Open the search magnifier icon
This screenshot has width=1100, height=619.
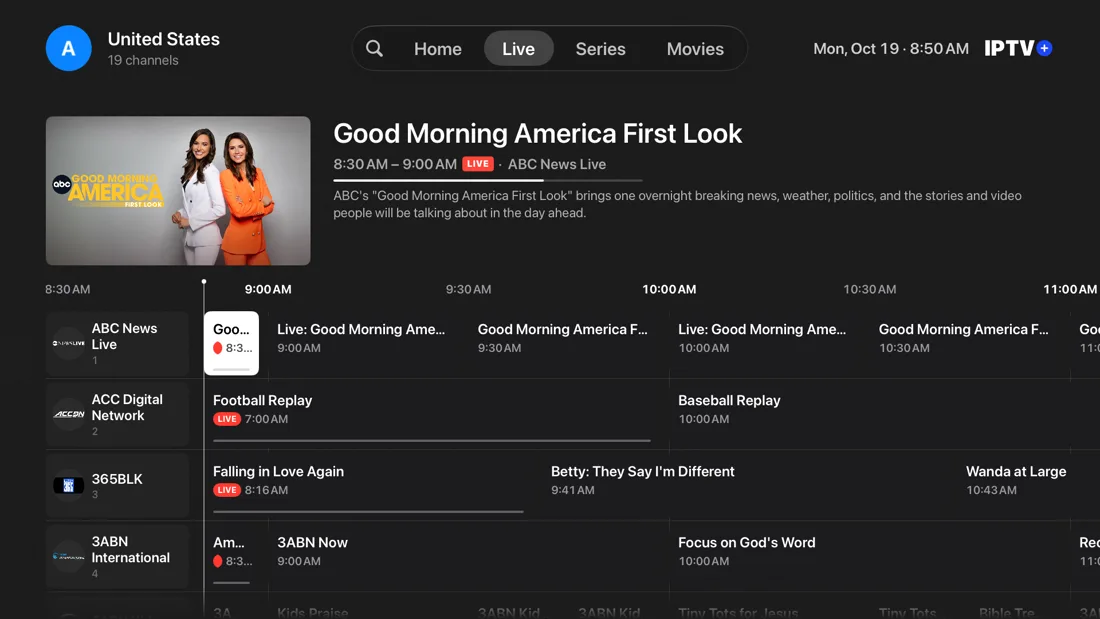point(375,48)
